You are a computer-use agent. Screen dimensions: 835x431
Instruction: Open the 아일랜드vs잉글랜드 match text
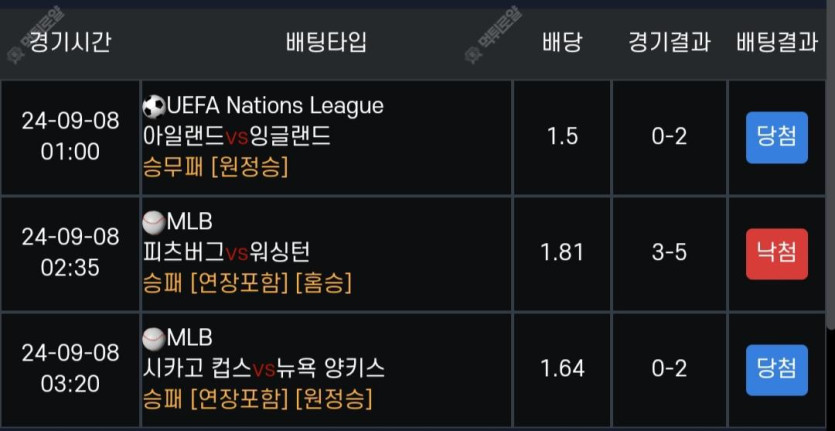coord(237,137)
